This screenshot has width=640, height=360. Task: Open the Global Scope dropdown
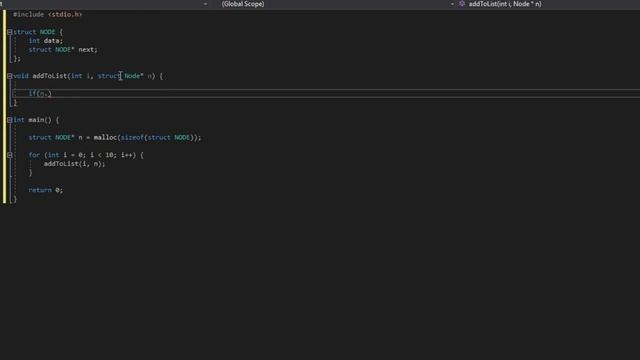point(243,4)
